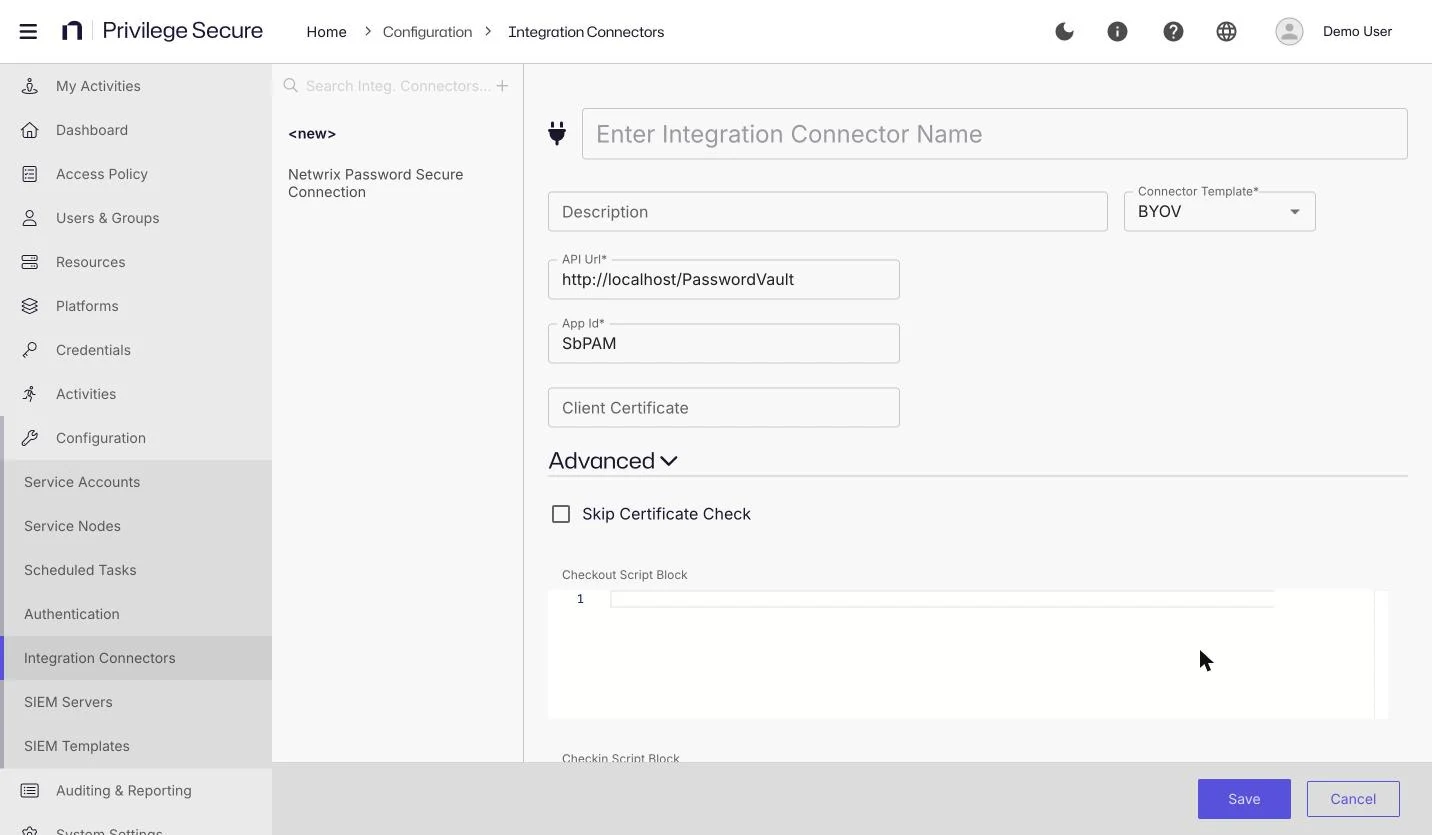This screenshot has height=835, width=1432.
Task: Click the plus icon to add connector
Action: point(502,86)
